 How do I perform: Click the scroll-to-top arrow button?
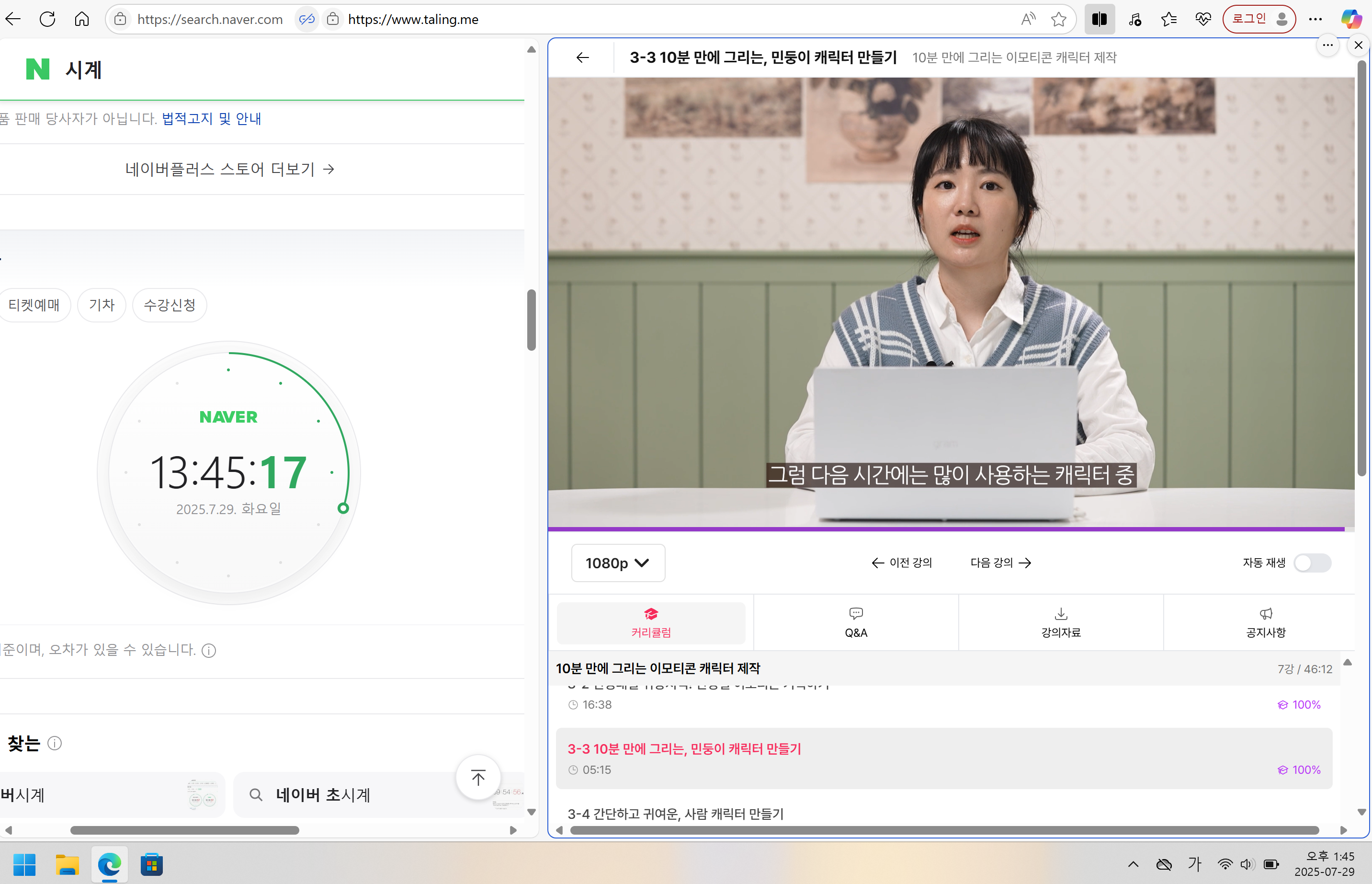pyautogui.click(x=478, y=777)
